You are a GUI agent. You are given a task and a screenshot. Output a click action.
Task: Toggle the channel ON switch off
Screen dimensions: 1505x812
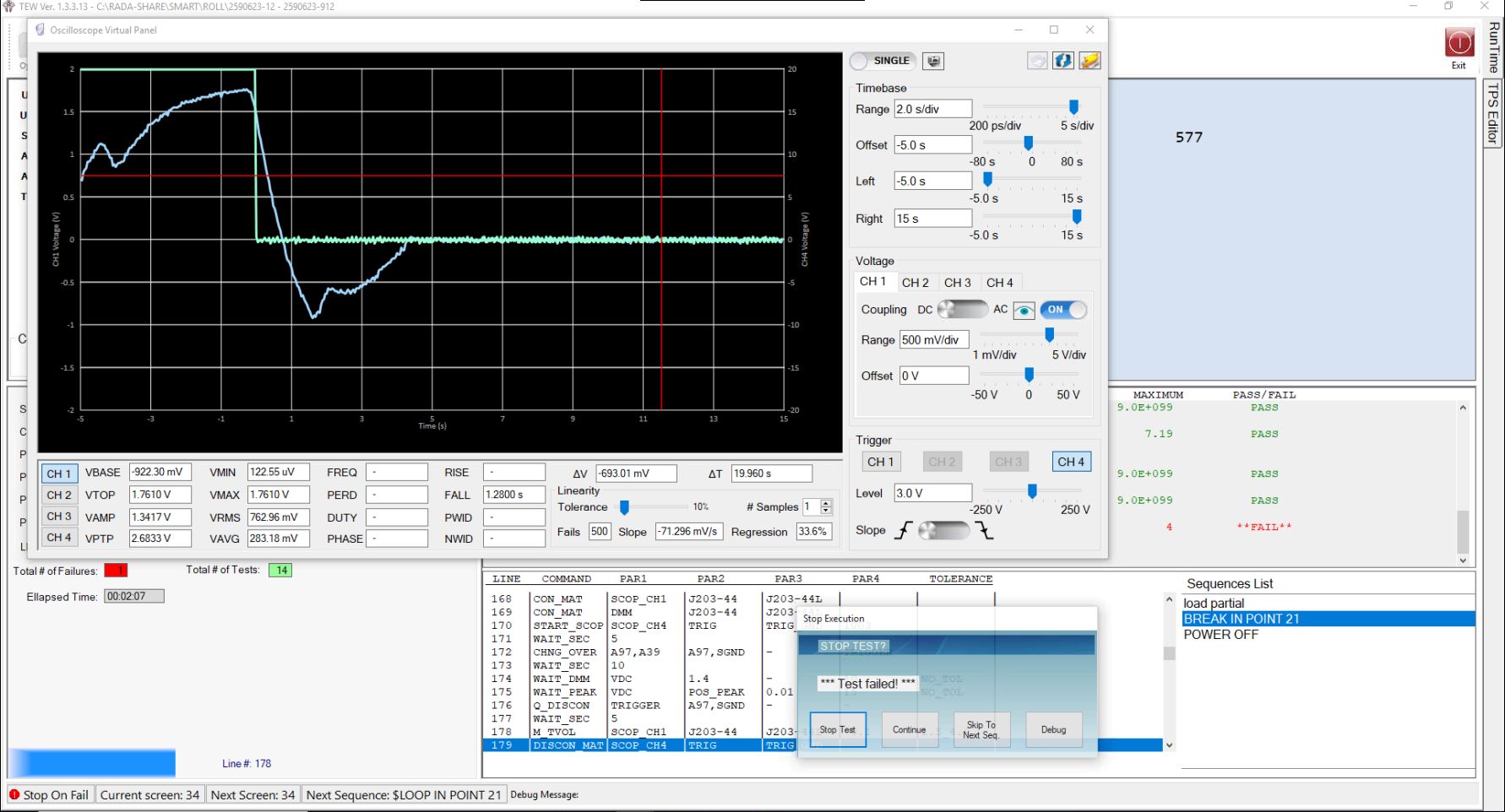(1063, 310)
